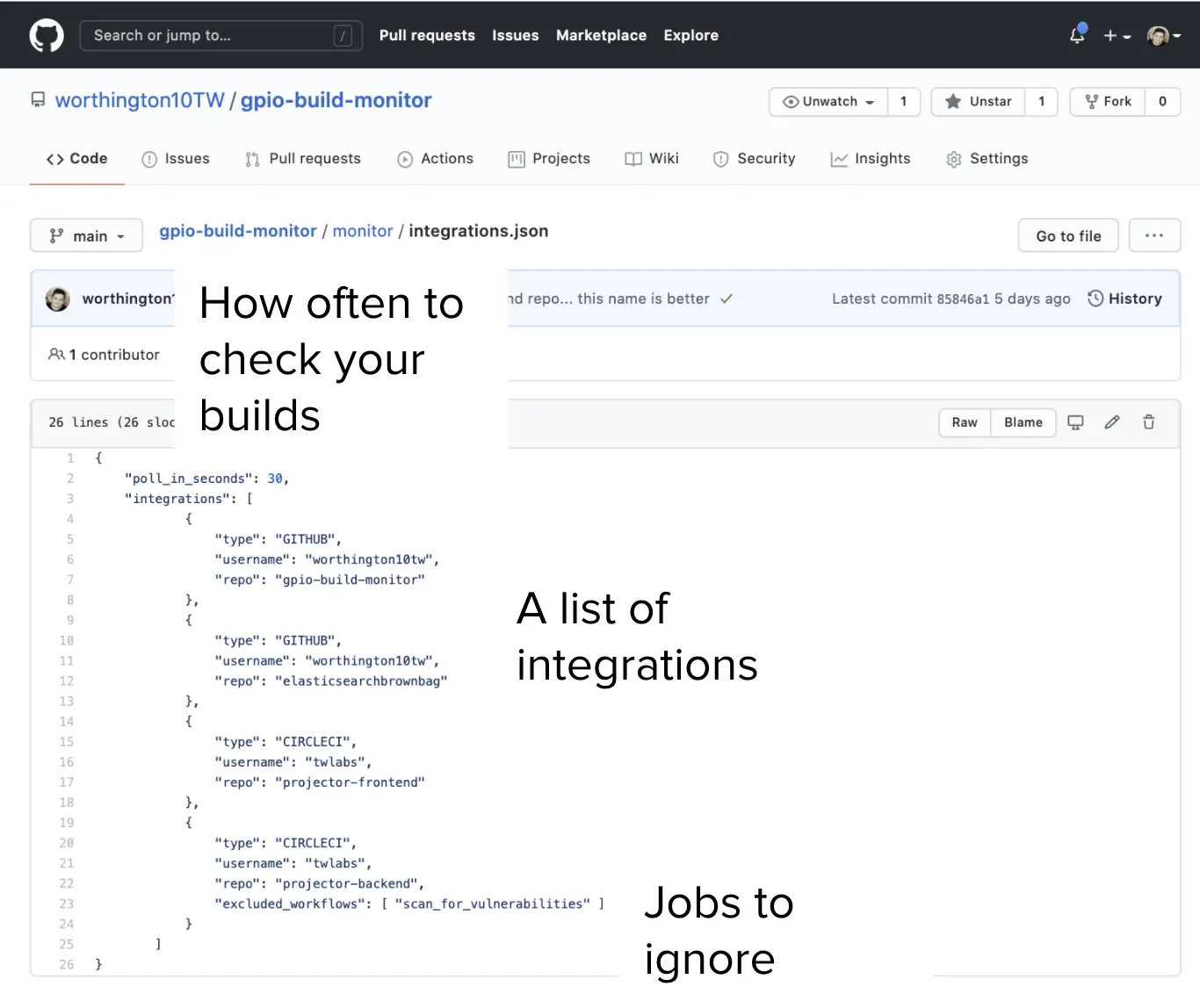
Task: Open the three-dots more options menu
Action: pos(1154,236)
